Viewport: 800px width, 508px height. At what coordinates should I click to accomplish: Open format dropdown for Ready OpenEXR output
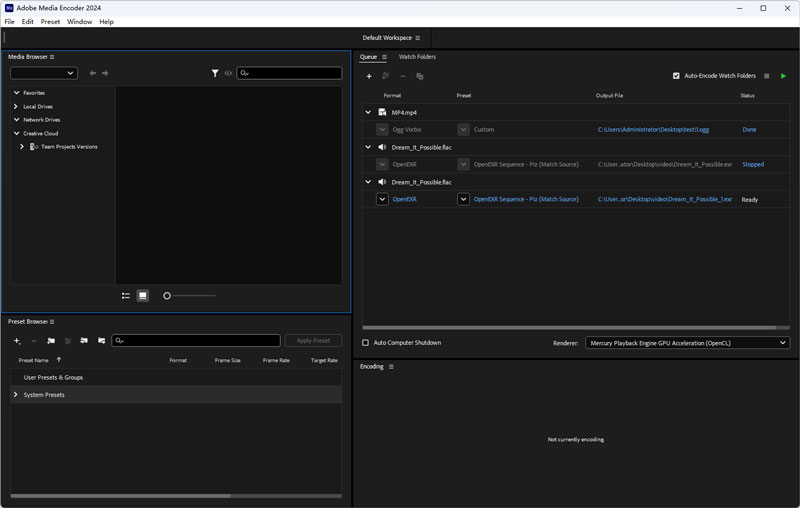(382, 199)
